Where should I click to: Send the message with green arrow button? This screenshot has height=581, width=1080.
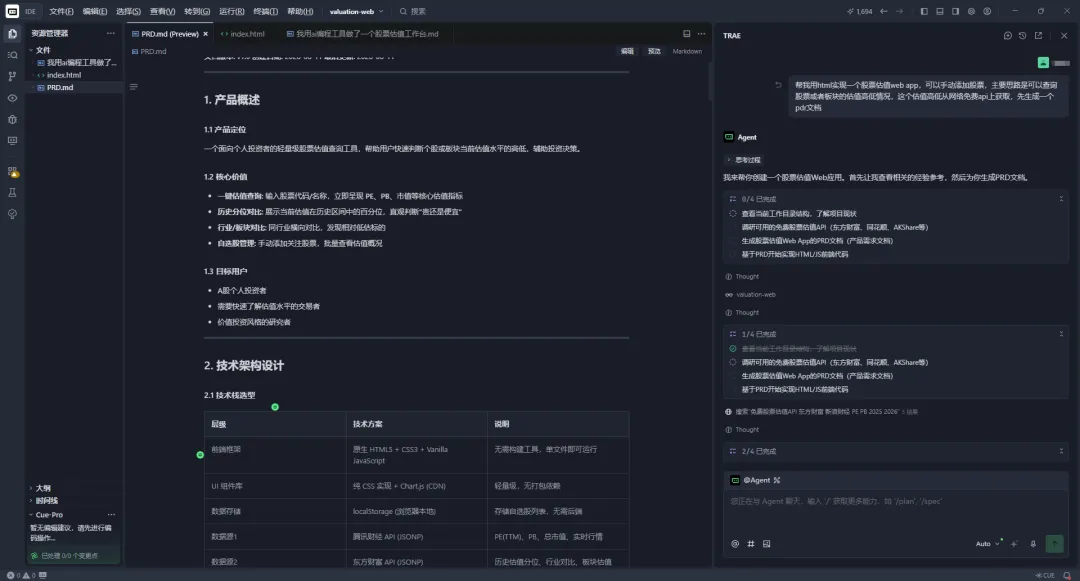[1055, 544]
